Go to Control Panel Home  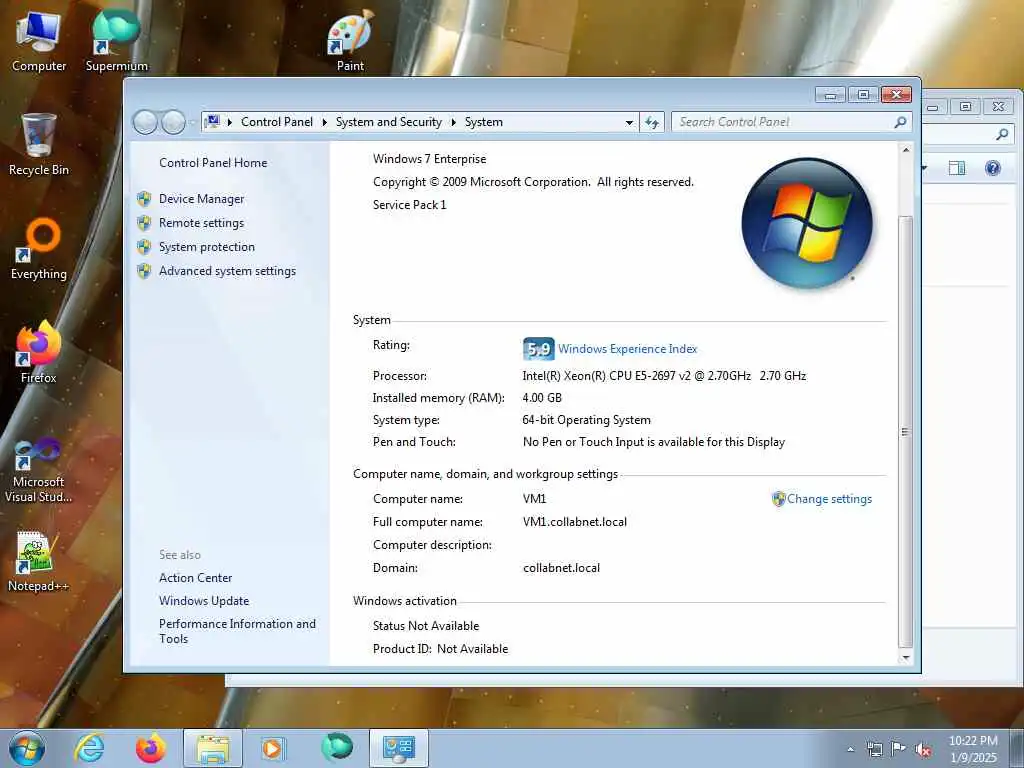tap(213, 163)
